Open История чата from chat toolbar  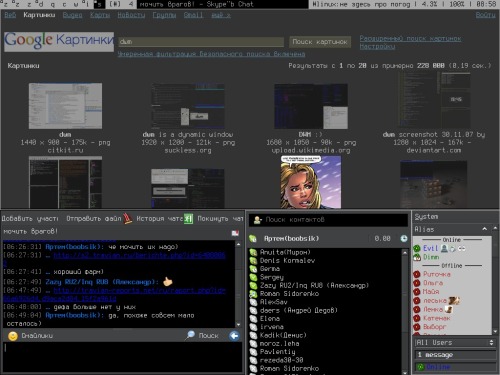188,219
